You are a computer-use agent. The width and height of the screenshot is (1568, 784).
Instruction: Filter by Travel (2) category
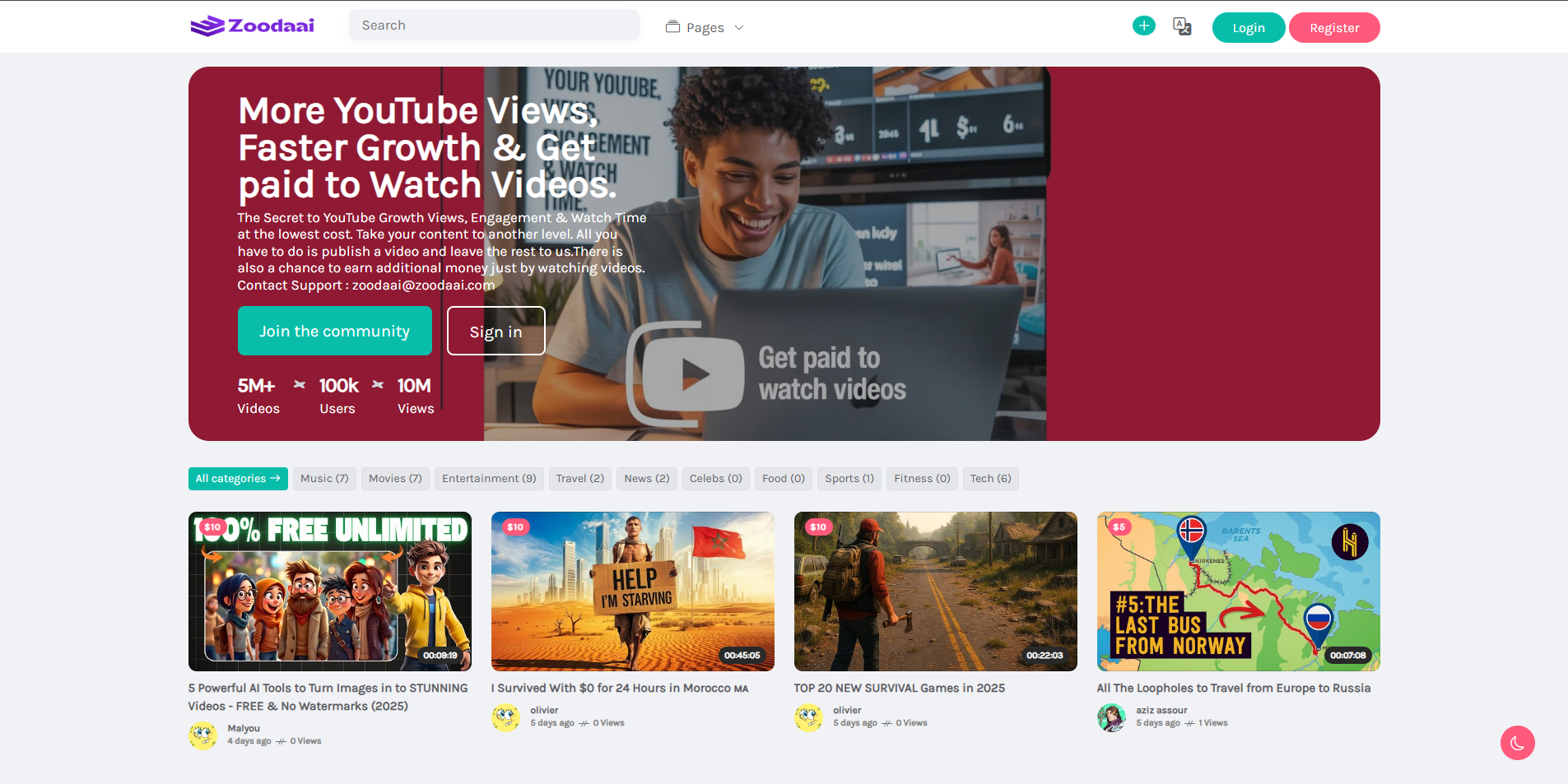[579, 479]
